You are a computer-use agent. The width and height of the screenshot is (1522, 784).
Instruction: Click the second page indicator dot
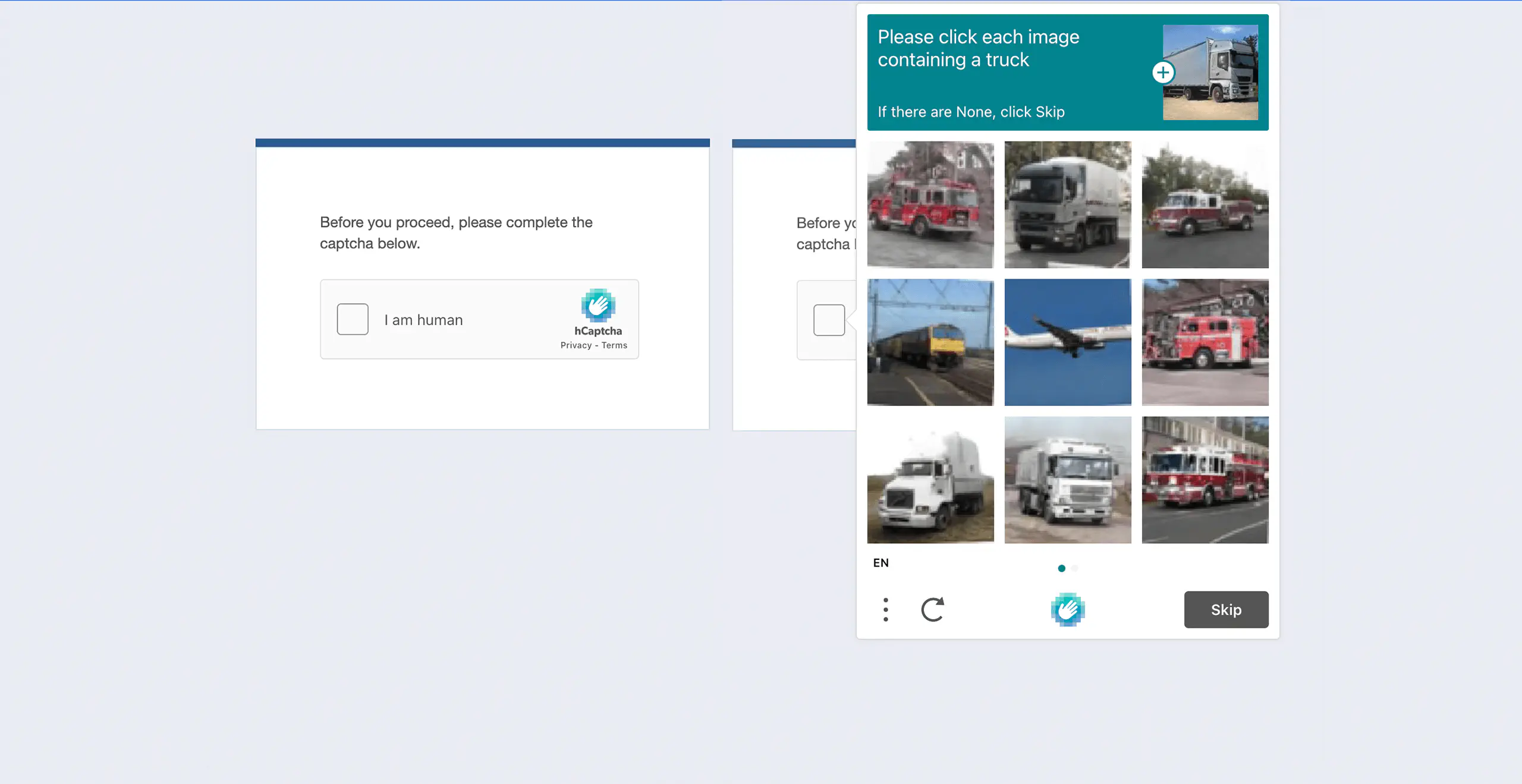point(1075,568)
